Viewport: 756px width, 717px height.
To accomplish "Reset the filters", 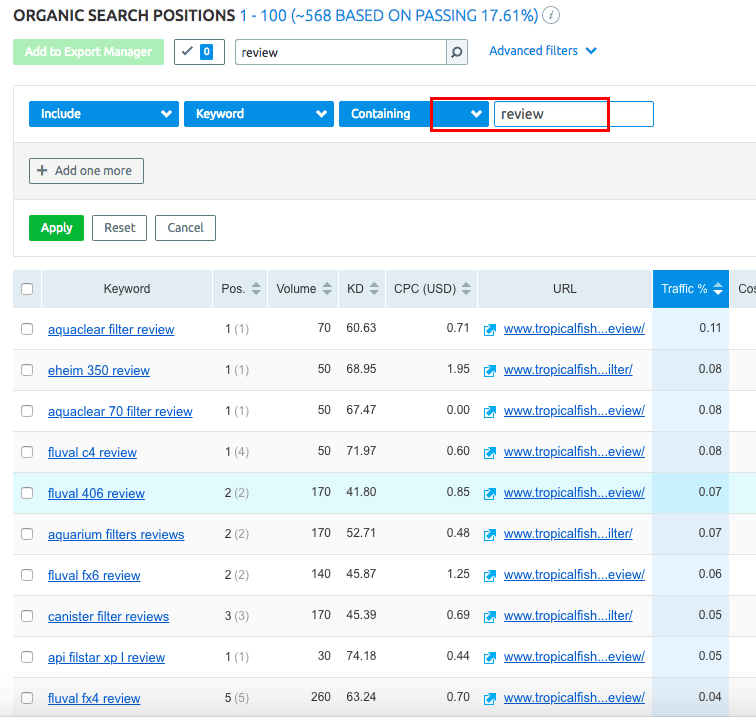I will (x=120, y=228).
